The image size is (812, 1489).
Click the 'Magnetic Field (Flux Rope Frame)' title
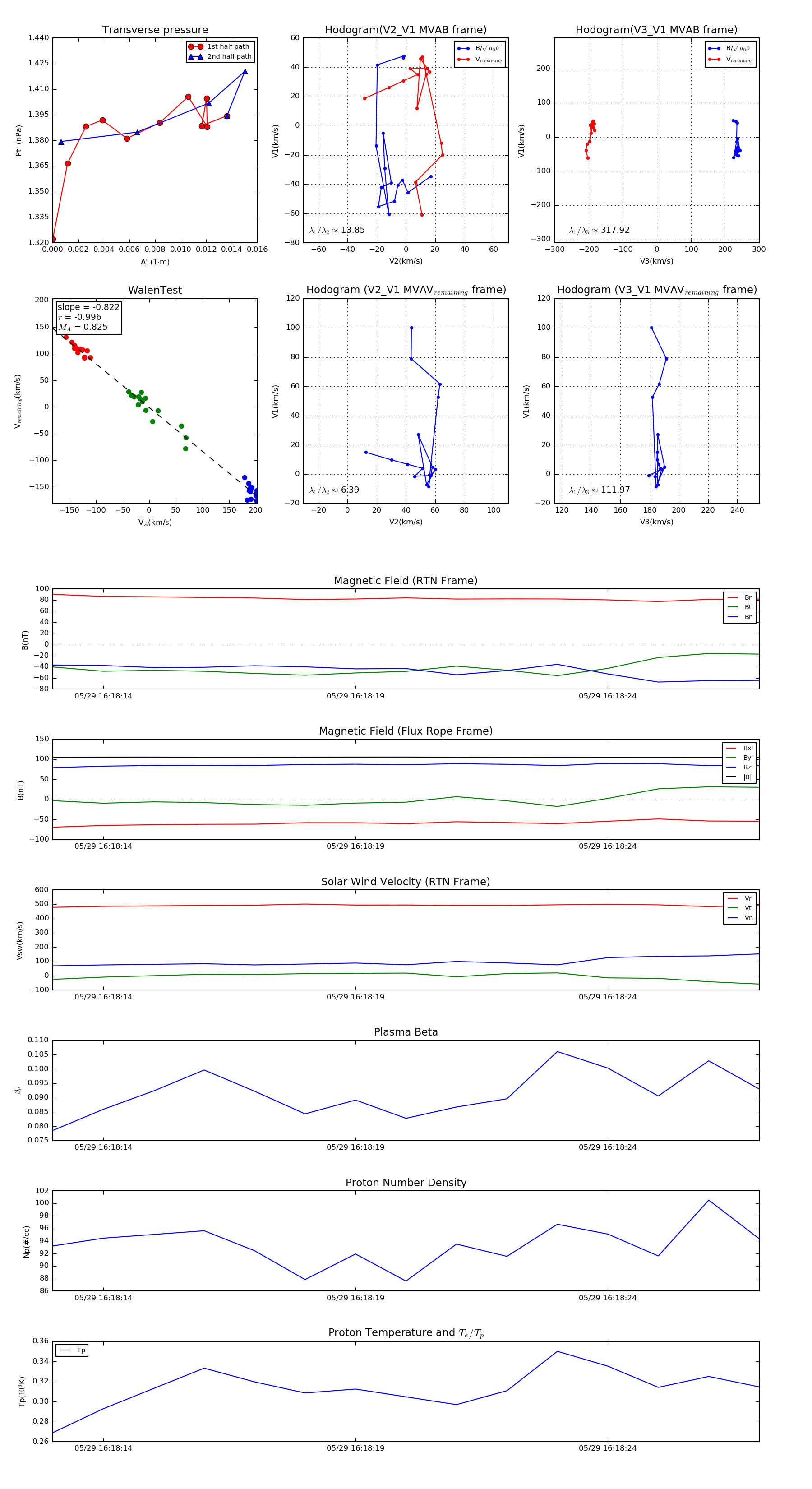(406, 731)
